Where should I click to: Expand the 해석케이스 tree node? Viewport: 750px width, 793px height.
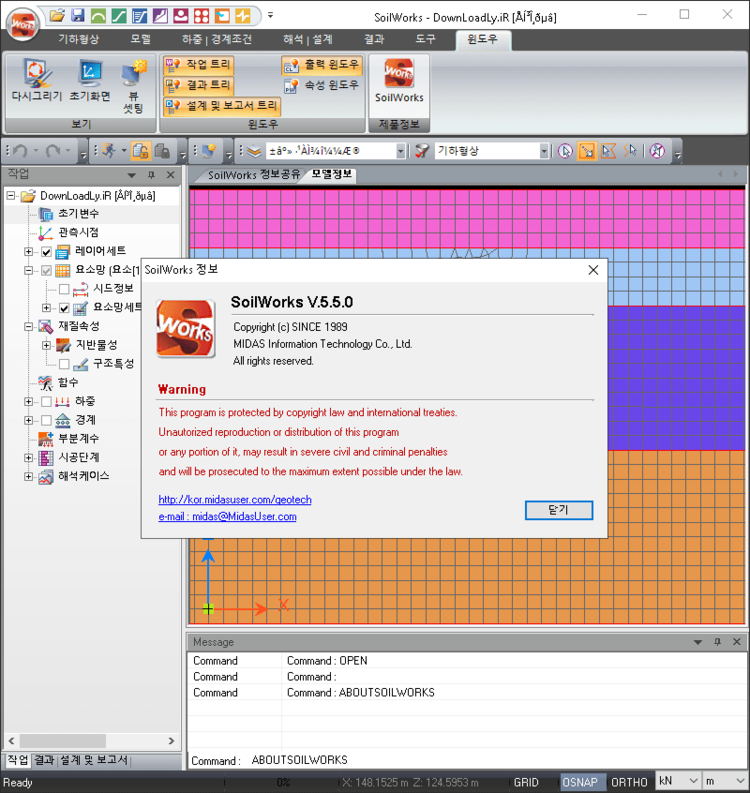pyautogui.click(x=29, y=477)
